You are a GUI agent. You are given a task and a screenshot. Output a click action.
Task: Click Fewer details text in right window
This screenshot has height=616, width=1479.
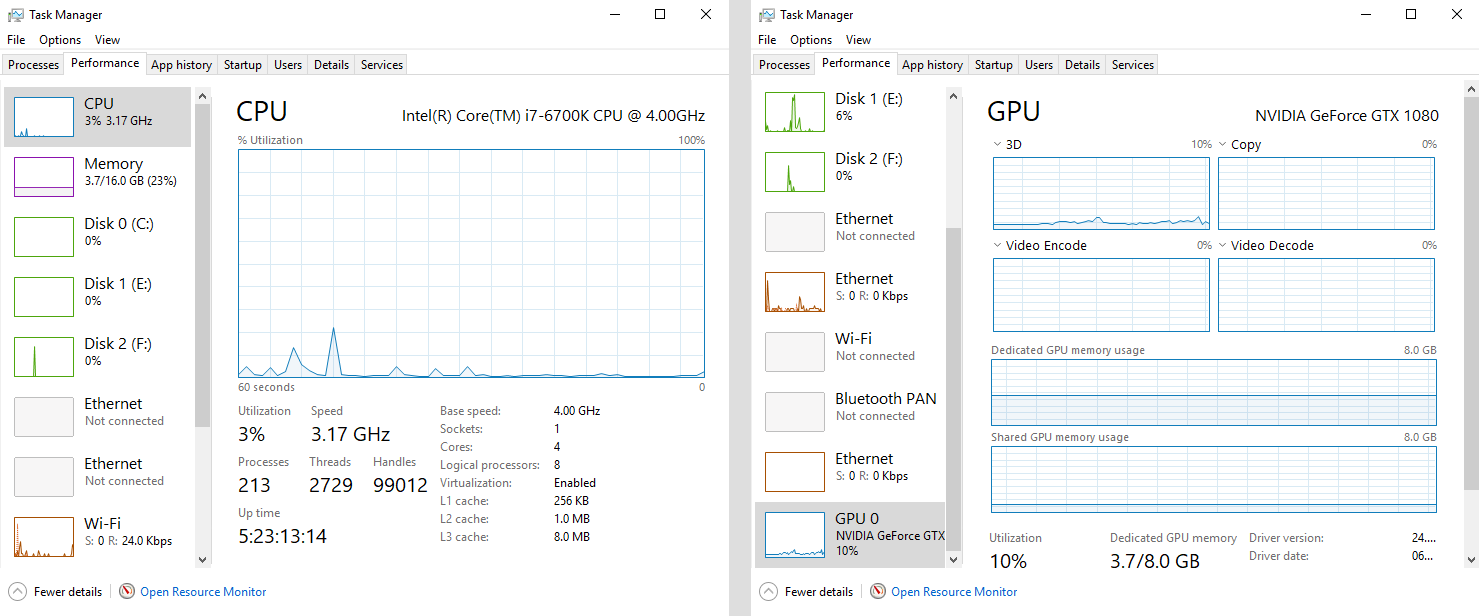point(819,592)
